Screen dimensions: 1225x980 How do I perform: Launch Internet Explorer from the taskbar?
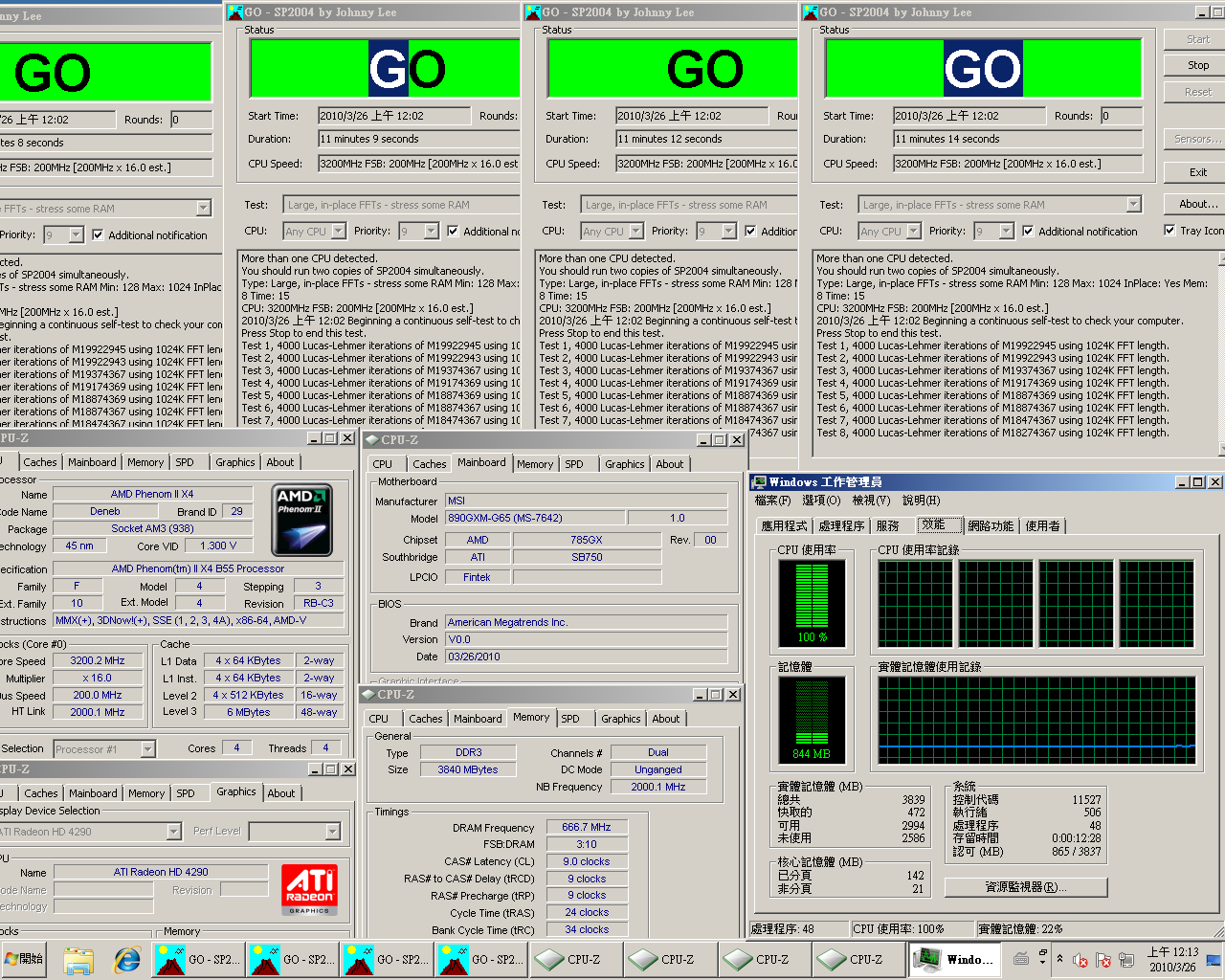pyautogui.click(x=126, y=959)
